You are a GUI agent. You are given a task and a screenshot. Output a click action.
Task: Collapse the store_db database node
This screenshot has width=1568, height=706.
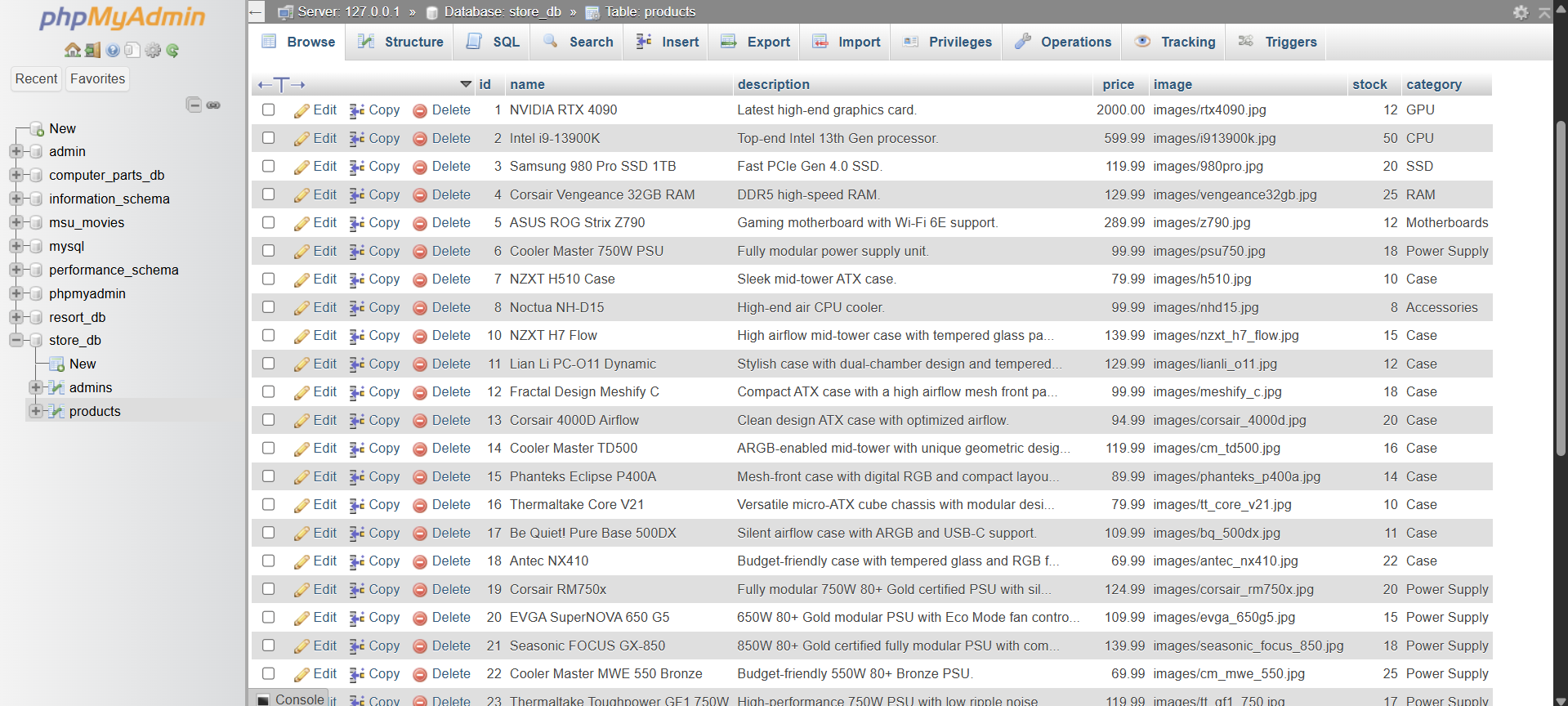[16, 340]
